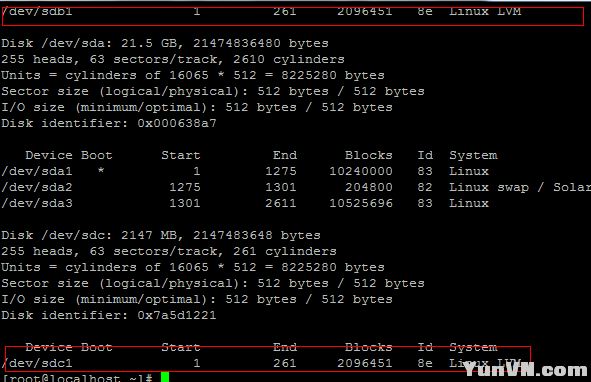The width and height of the screenshot is (591, 382).
Task: Click the End value 2611
Action: [281, 204]
